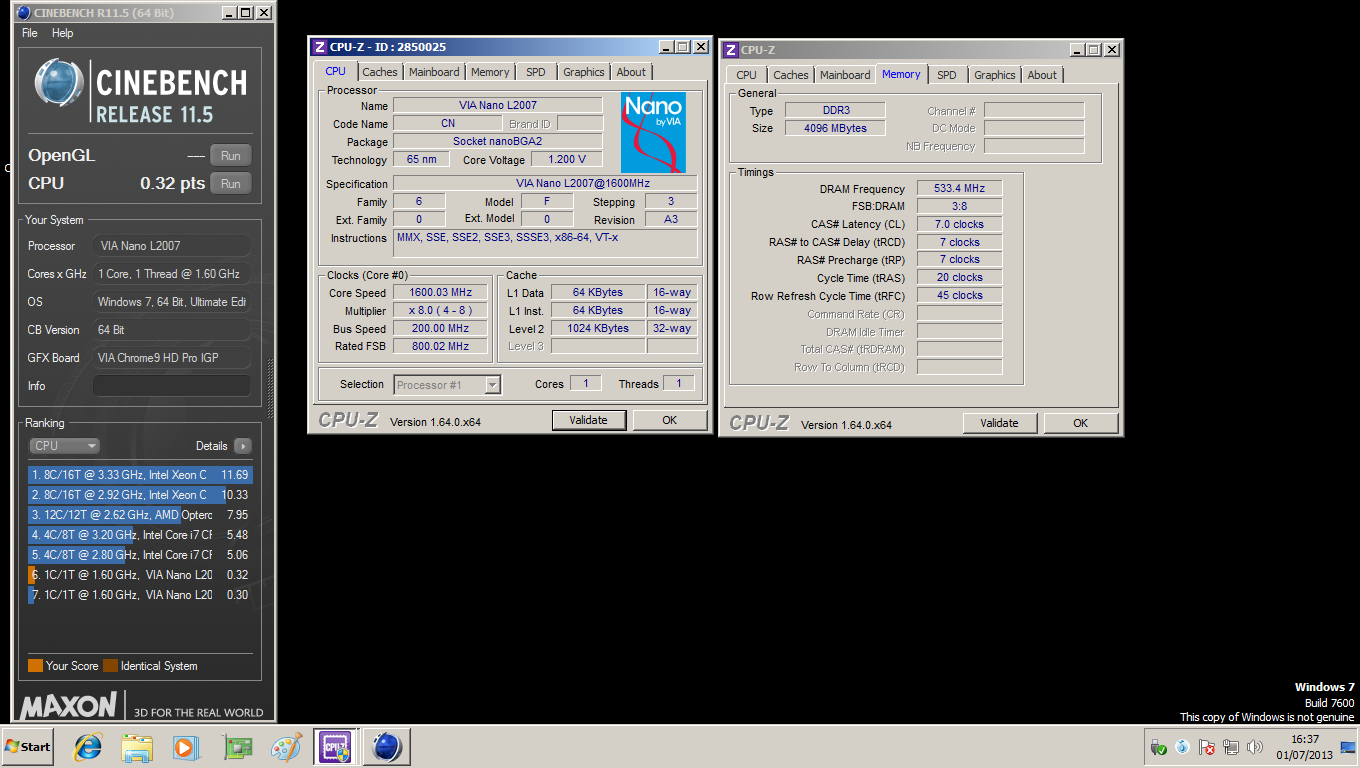Select ranking row 7 scoring 0.30

(x=140, y=595)
